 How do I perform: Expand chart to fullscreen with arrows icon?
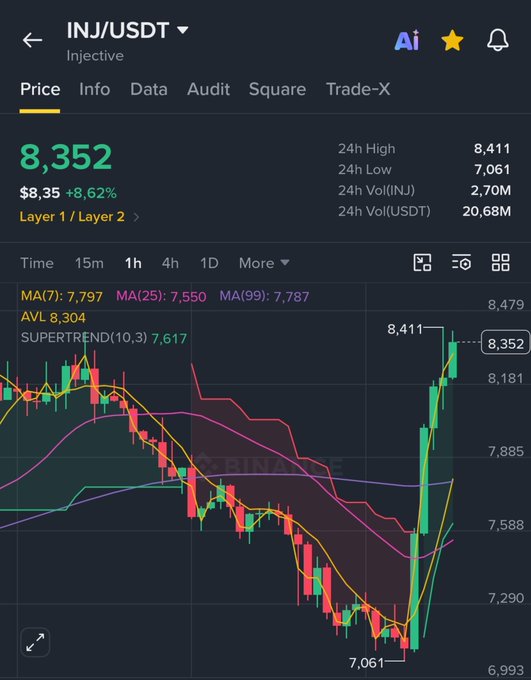[x=35, y=642]
